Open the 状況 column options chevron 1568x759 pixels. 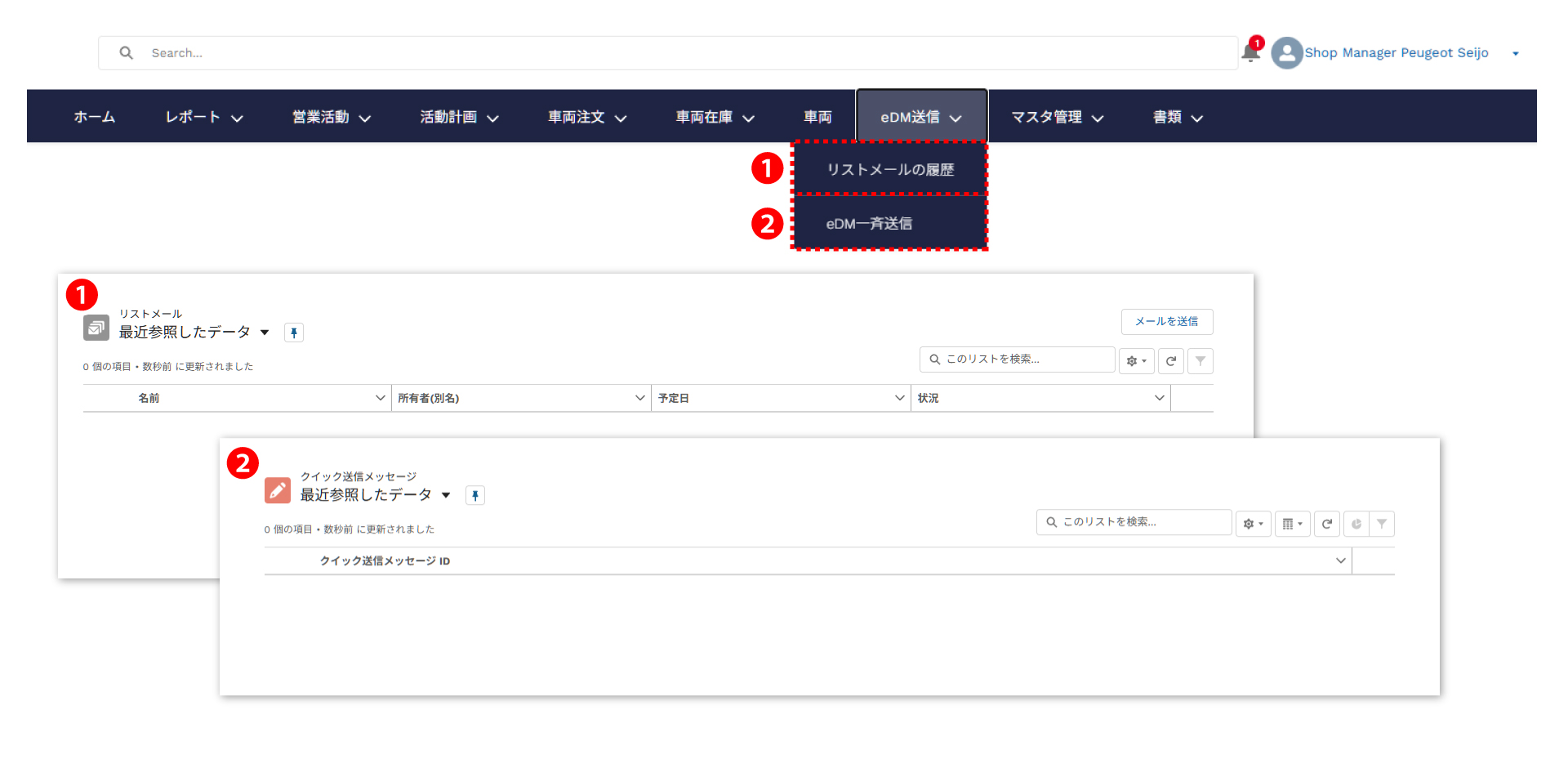click(x=1159, y=398)
